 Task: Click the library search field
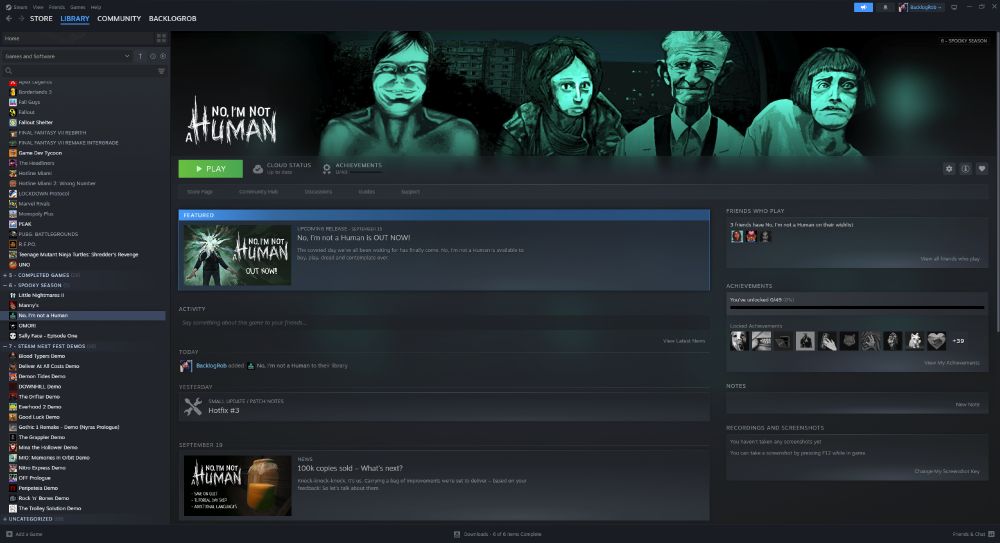(80, 71)
